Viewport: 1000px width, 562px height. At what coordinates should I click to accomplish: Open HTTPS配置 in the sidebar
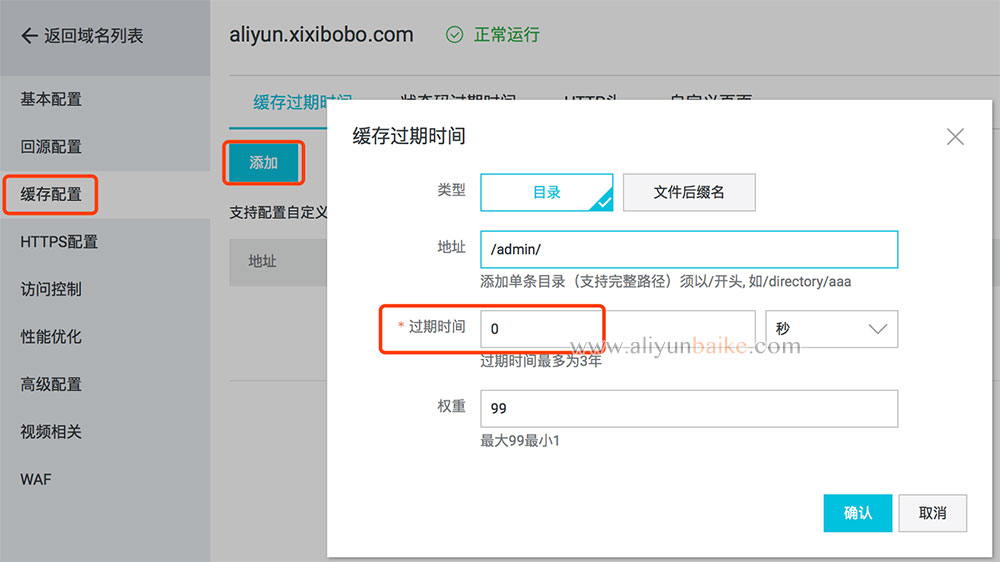[x=59, y=242]
